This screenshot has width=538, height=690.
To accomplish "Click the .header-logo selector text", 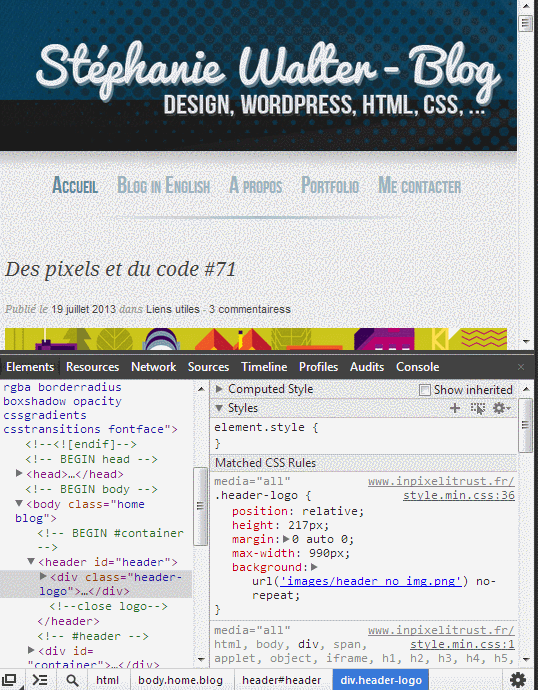I will (x=256, y=495).
